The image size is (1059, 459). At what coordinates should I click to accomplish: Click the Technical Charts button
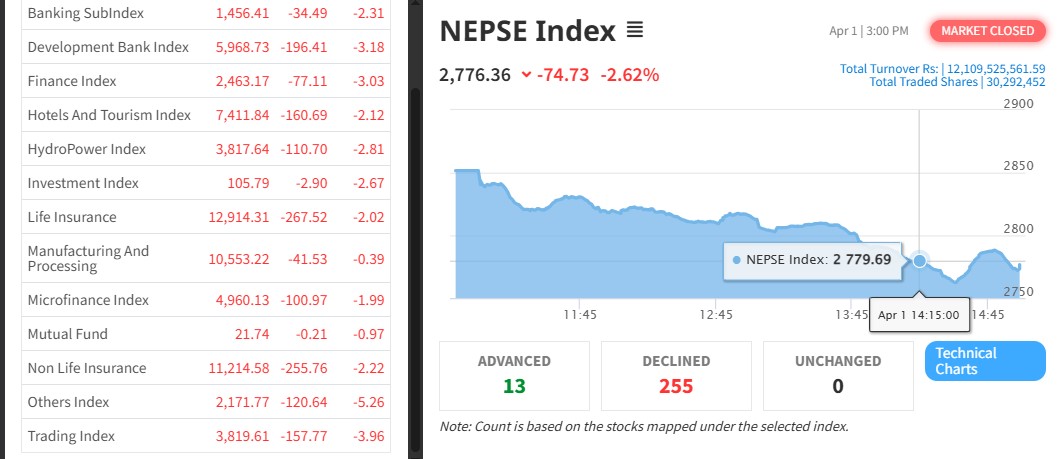pos(985,361)
